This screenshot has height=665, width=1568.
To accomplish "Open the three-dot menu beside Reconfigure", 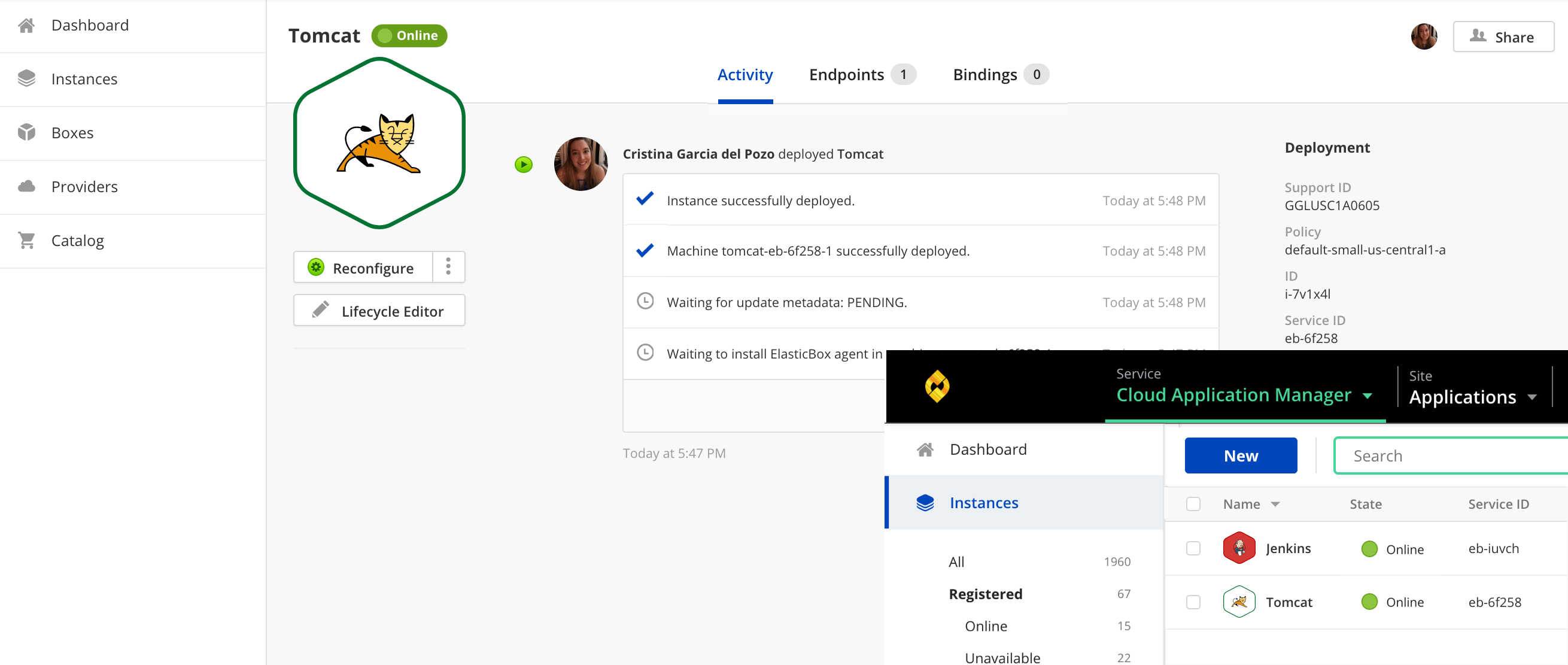I will (x=449, y=267).
